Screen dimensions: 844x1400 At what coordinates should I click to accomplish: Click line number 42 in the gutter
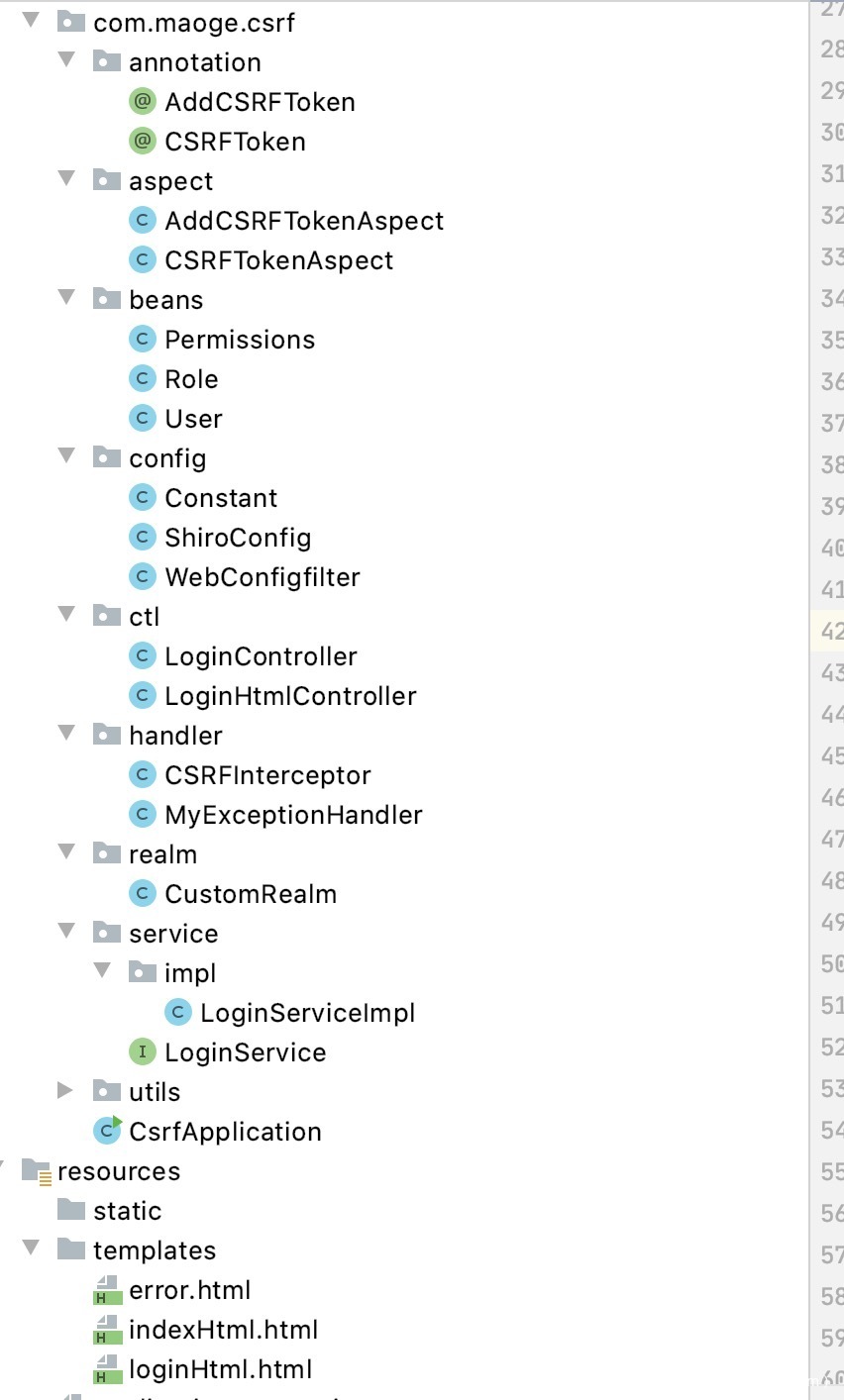pos(831,632)
